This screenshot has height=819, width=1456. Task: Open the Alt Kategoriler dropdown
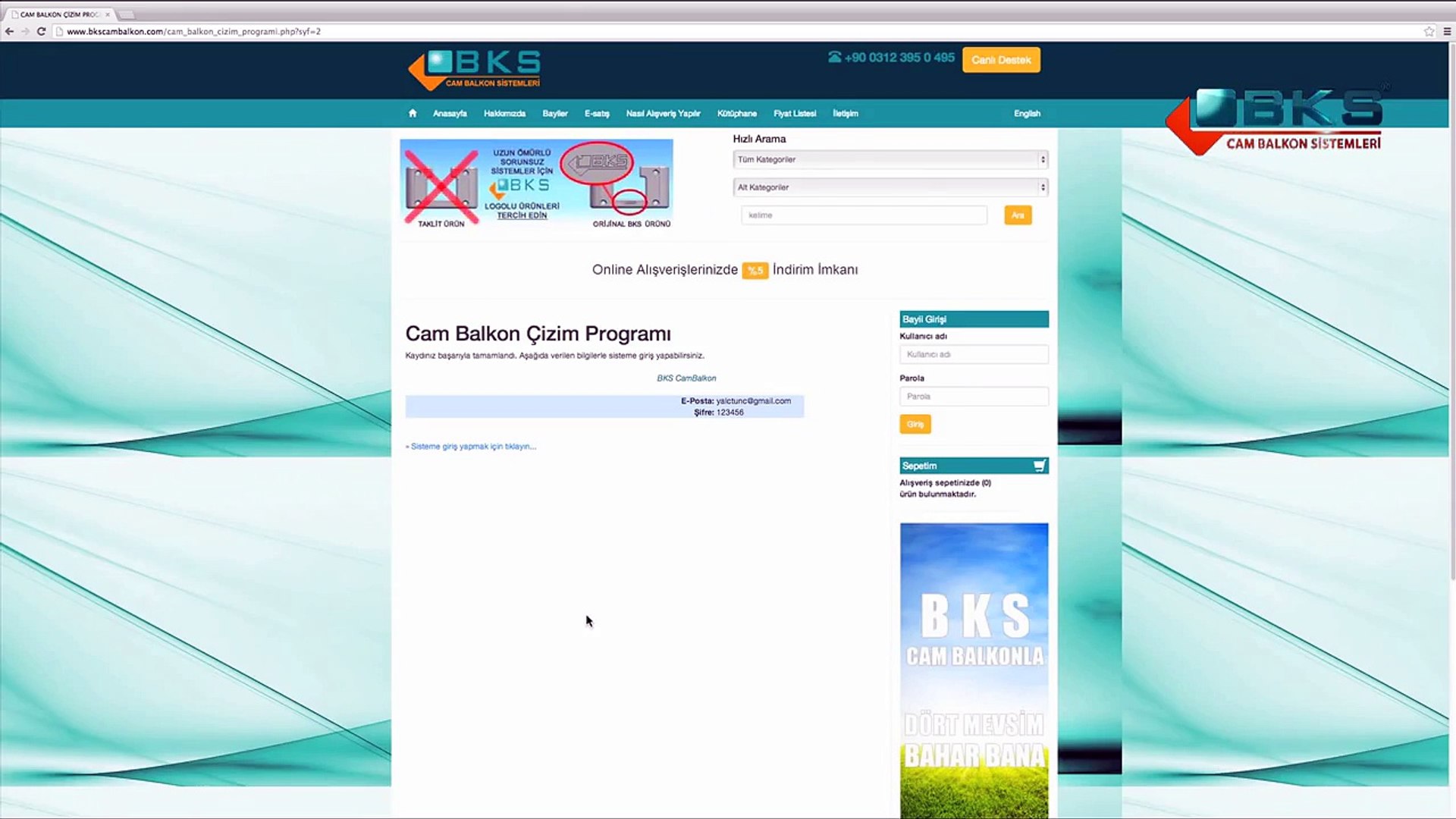coord(890,187)
